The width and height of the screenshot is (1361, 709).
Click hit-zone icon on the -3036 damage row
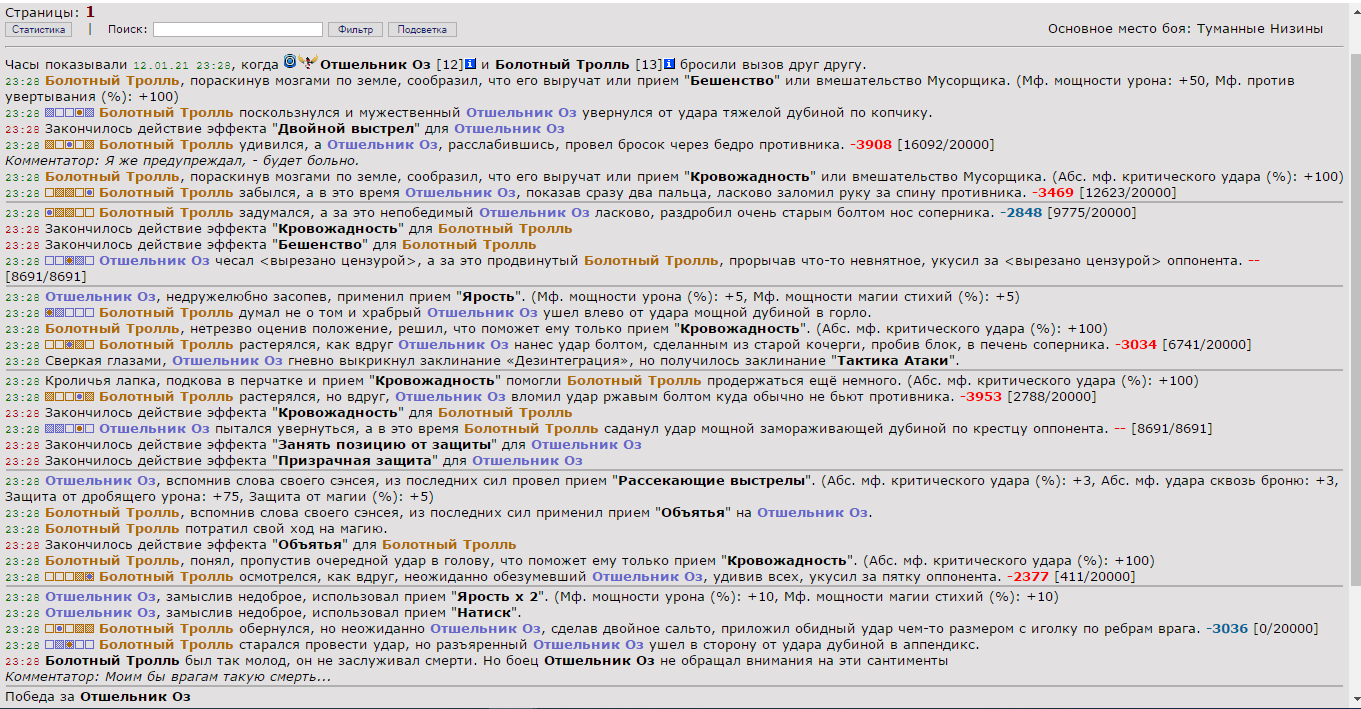(x=70, y=629)
